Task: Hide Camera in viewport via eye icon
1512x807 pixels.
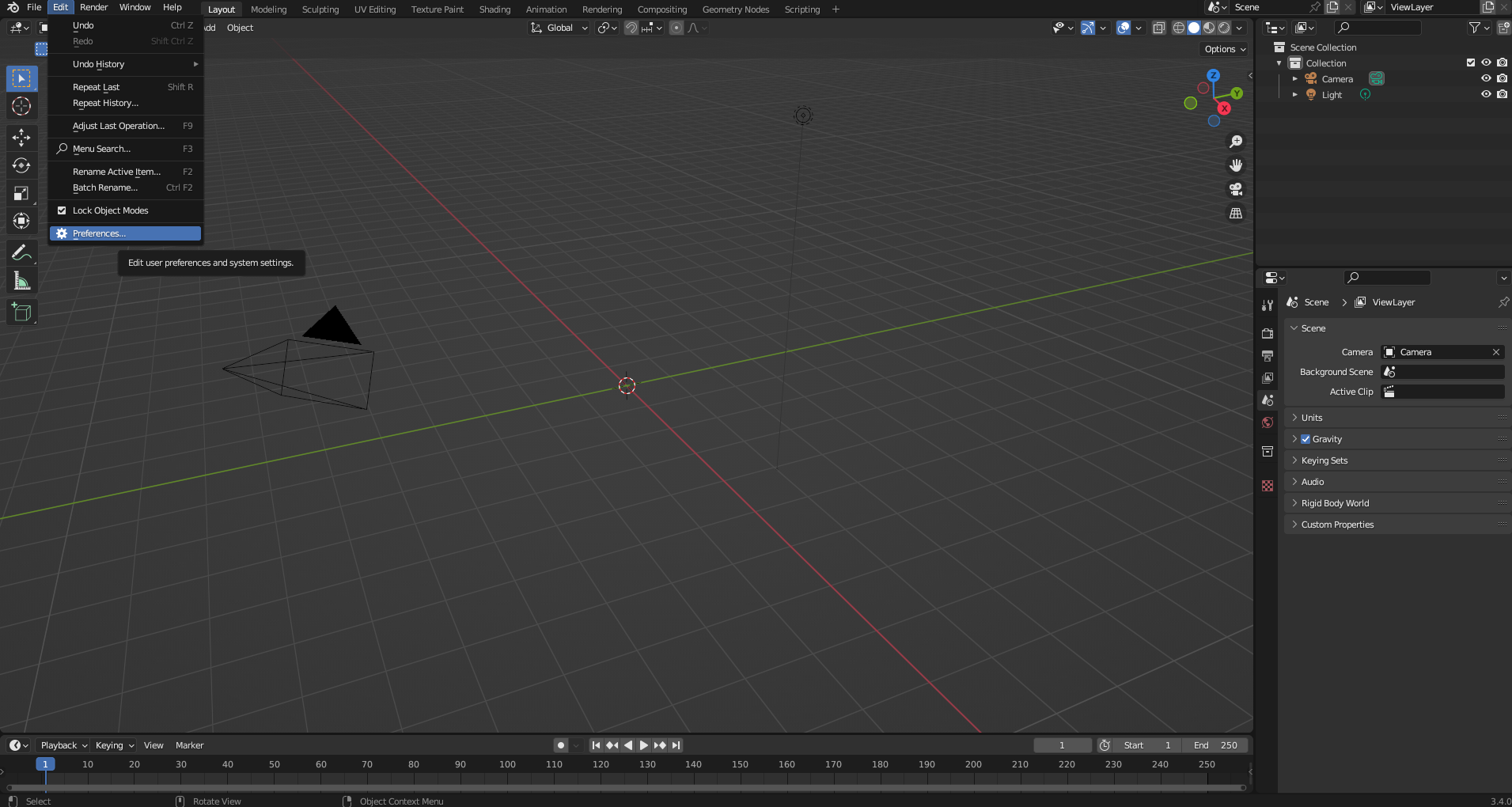Action: click(1486, 78)
